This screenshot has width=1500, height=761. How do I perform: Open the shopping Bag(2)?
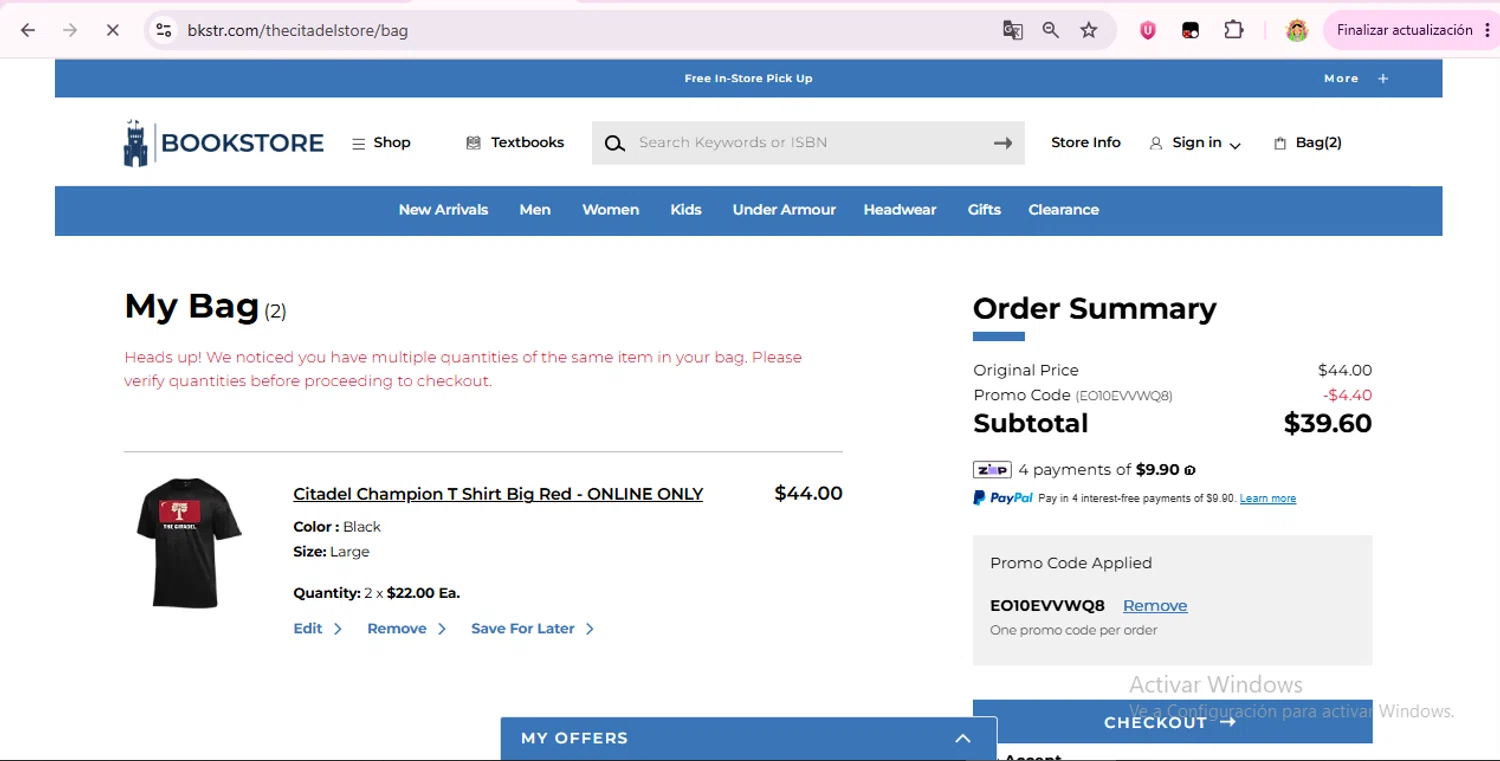1308,143
